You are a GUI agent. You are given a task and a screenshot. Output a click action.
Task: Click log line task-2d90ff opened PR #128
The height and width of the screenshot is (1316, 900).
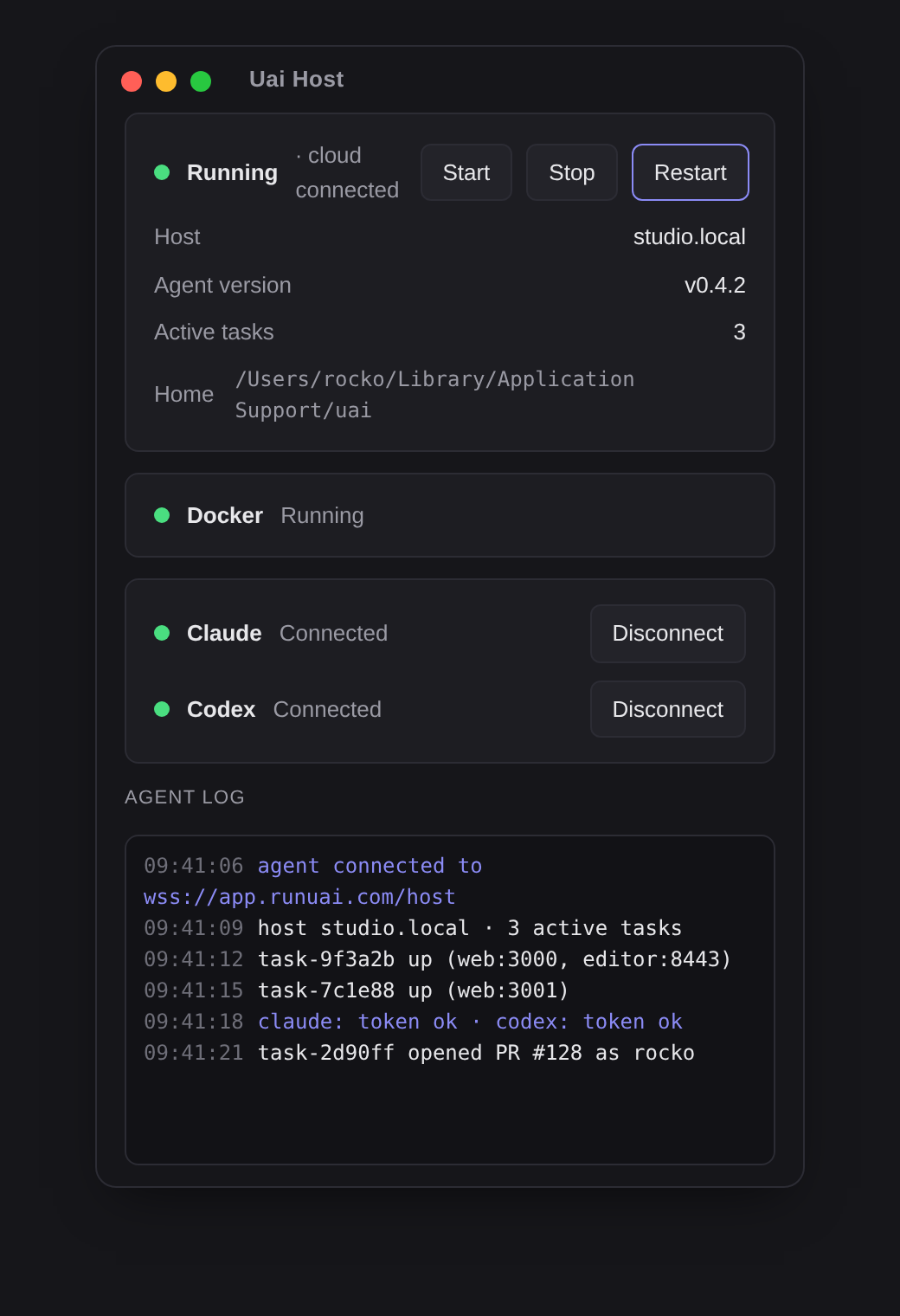419,1053
